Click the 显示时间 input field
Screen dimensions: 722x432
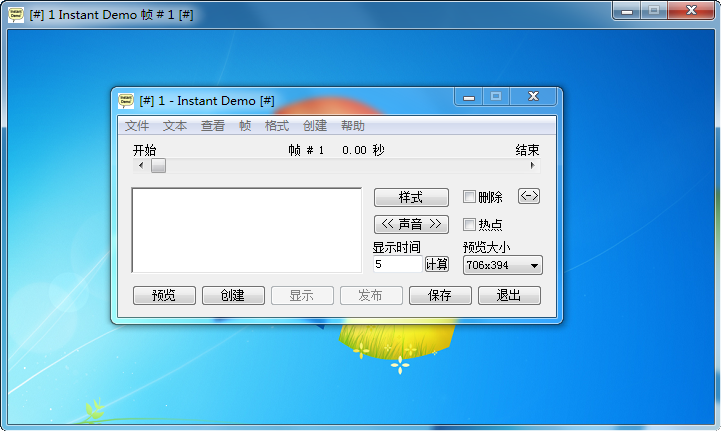click(x=397, y=265)
